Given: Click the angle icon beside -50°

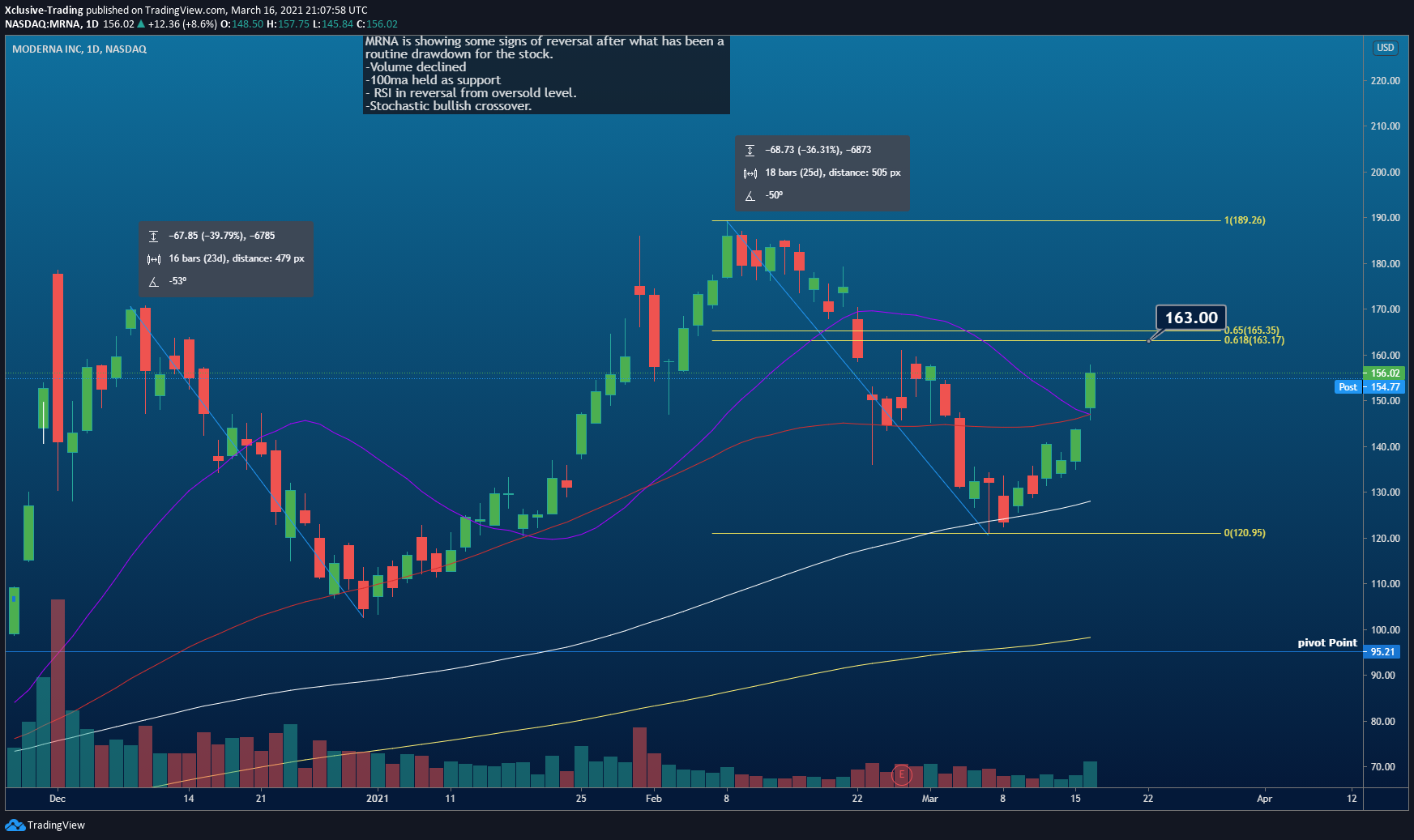Looking at the screenshot, I should point(750,196).
